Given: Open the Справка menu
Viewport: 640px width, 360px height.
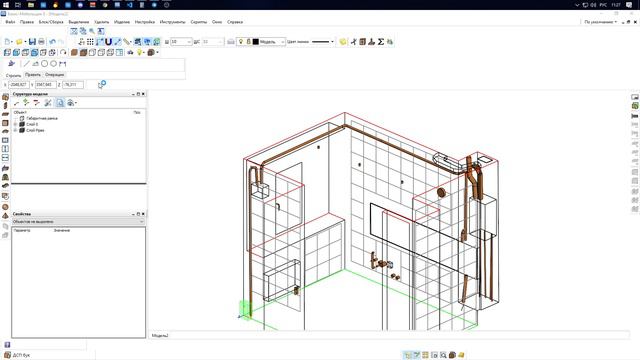Looking at the screenshot, I should (x=235, y=22).
